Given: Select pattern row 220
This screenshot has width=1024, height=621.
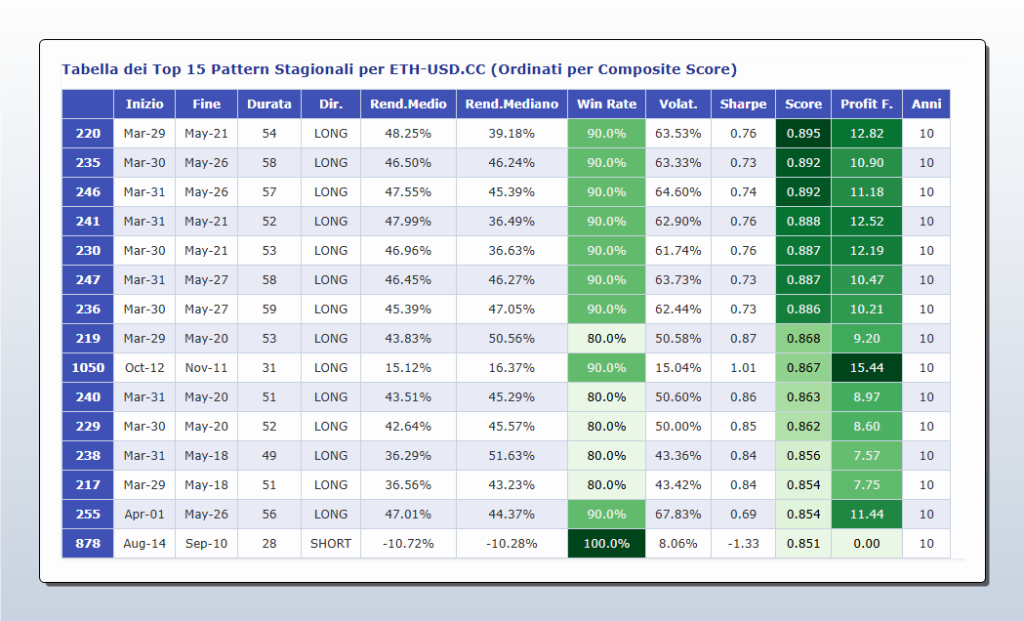Looking at the screenshot, I should (87, 132).
